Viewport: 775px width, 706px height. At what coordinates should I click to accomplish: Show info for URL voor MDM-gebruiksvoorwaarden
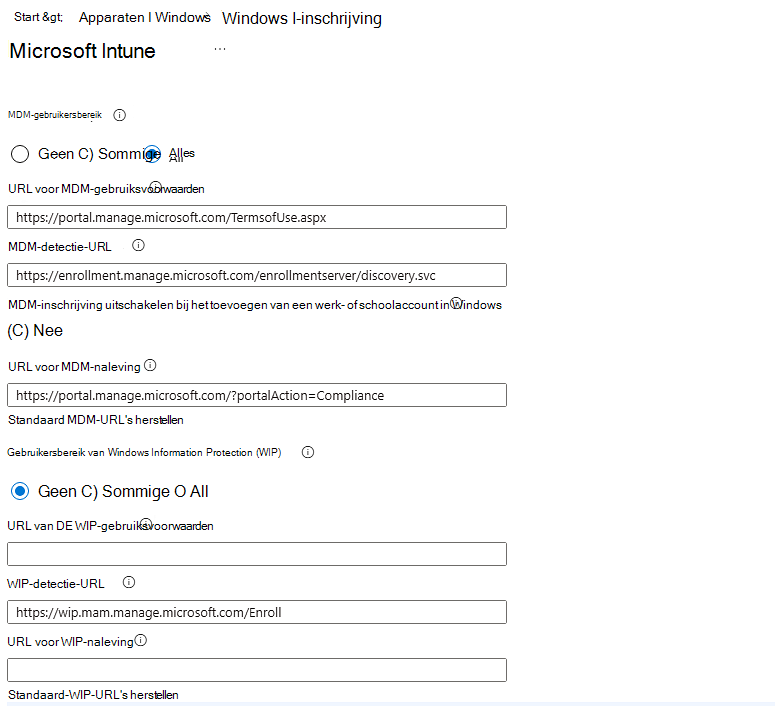tap(155, 187)
